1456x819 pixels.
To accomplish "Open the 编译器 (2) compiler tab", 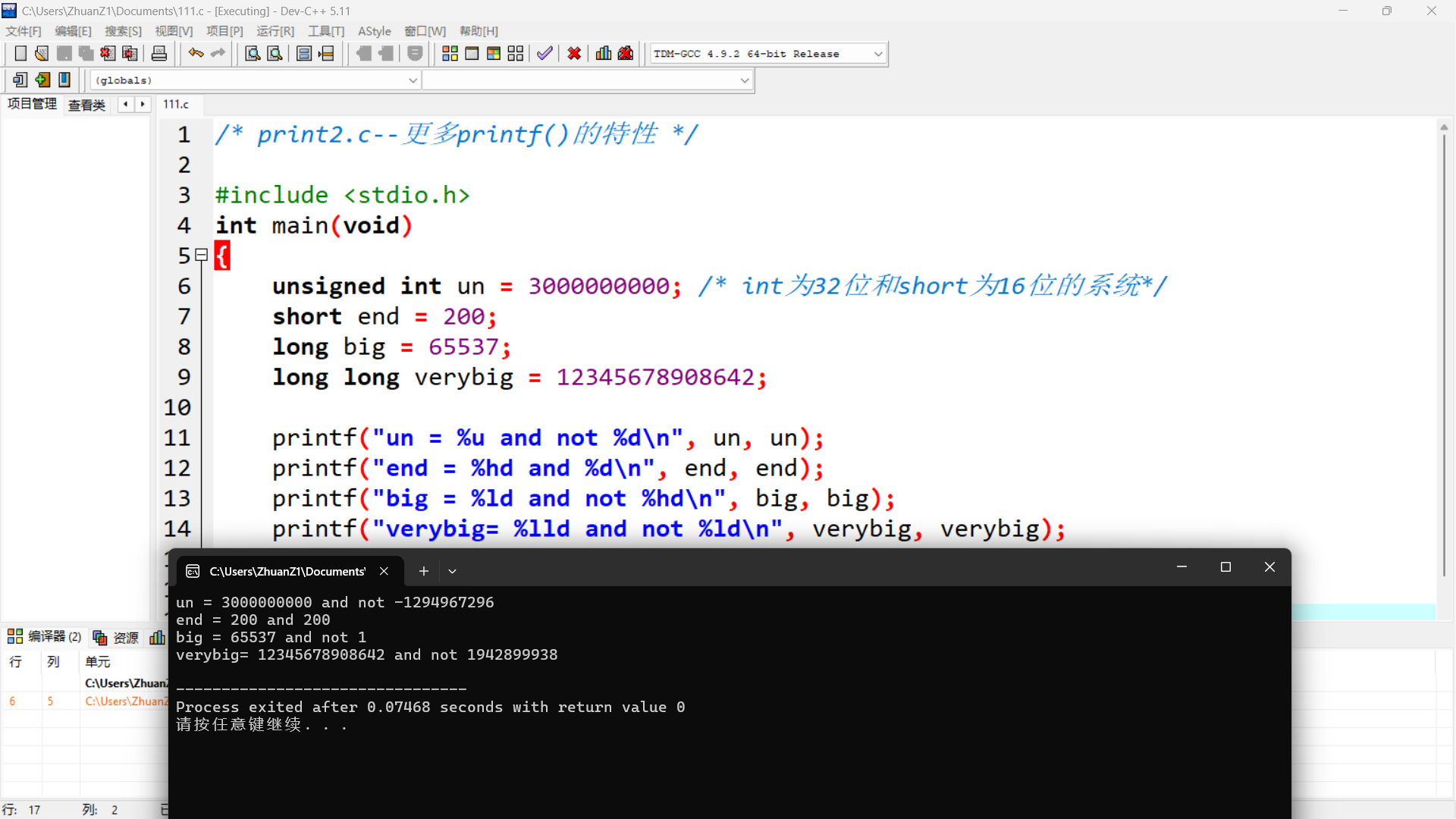I will [45, 637].
